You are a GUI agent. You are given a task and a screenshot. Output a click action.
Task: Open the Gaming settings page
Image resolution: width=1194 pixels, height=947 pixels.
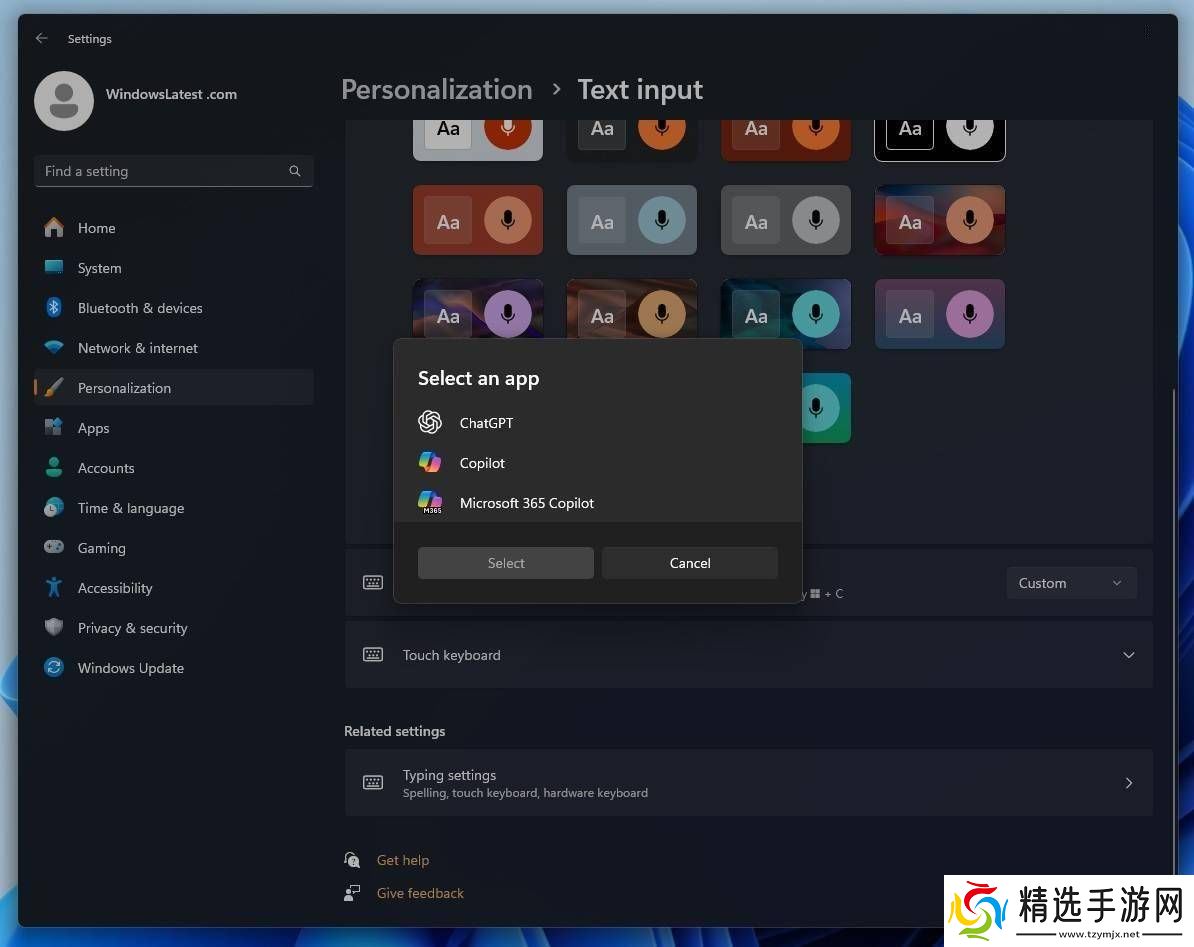(x=102, y=548)
